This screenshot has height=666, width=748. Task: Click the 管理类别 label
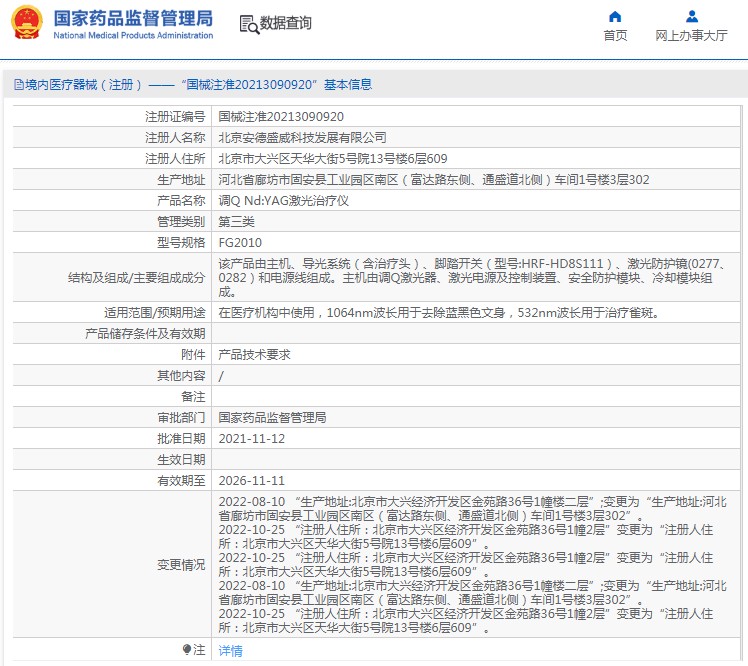coord(181,222)
